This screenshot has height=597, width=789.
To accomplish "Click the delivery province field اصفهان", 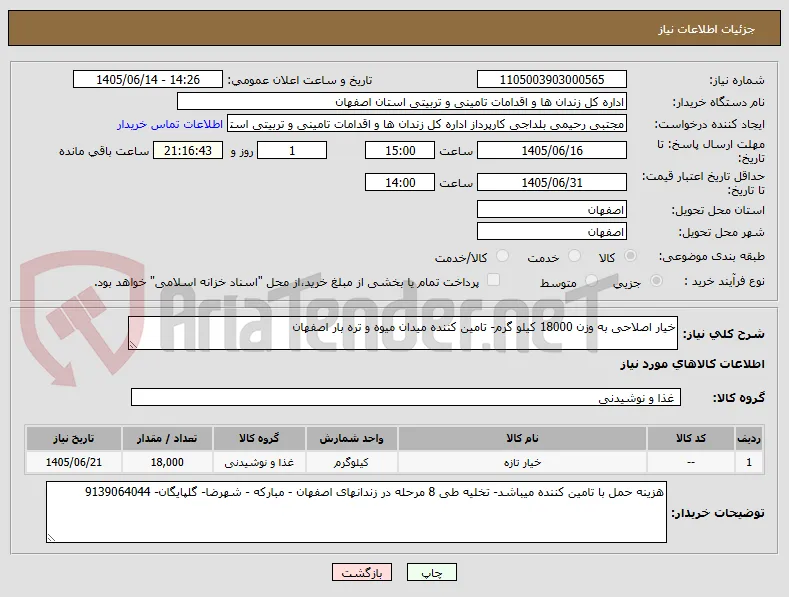I will point(551,209).
